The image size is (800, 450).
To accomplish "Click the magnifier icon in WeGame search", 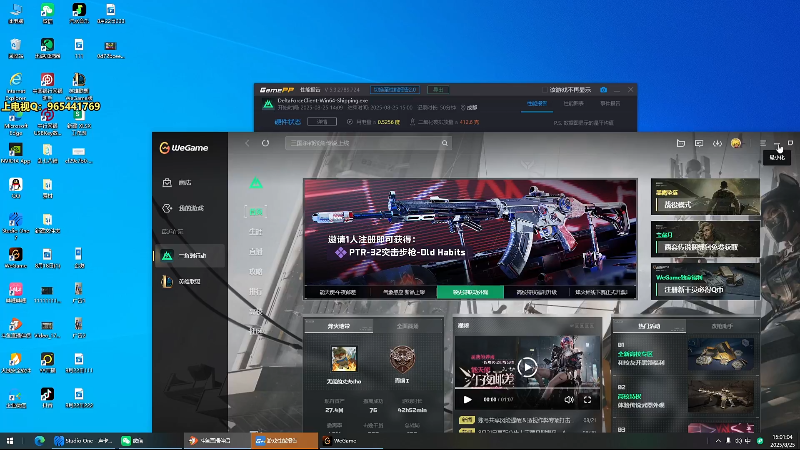I will point(445,143).
